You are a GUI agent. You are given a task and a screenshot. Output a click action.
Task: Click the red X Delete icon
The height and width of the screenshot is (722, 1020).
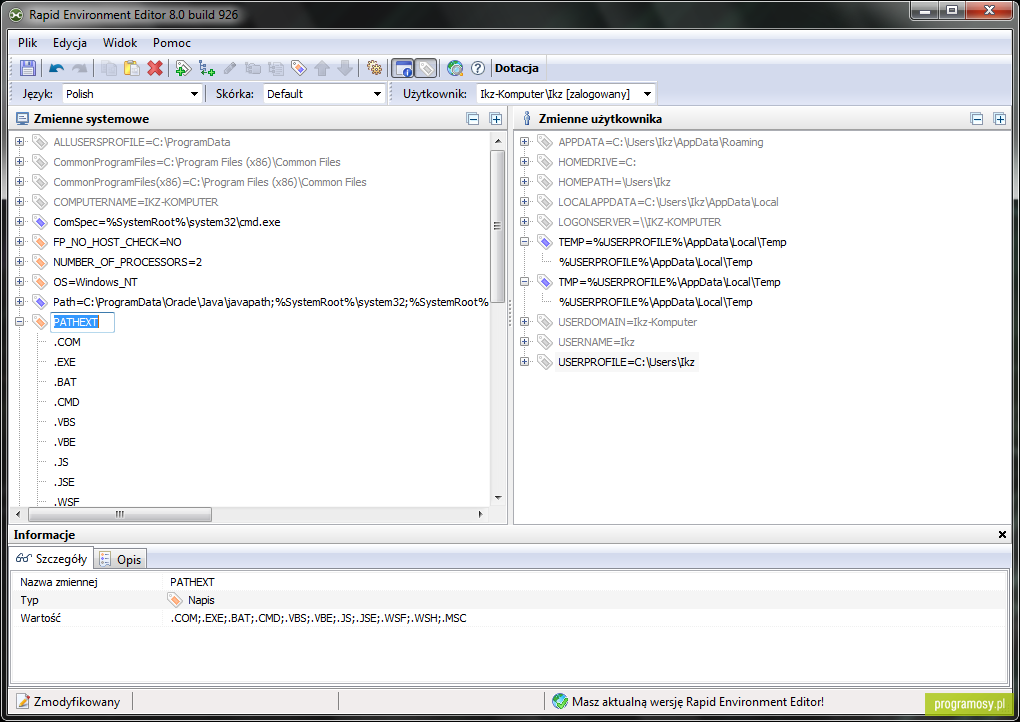(x=155, y=68)
